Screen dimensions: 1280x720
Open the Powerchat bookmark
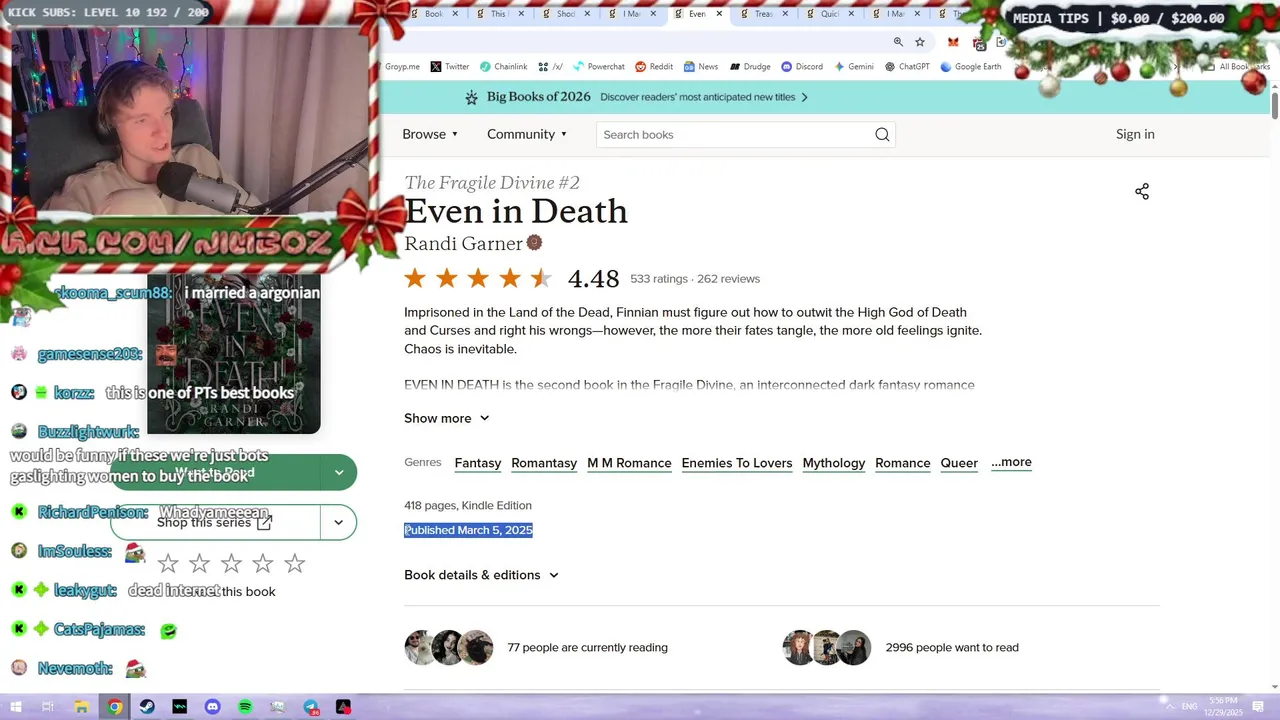tap(598, 67)
